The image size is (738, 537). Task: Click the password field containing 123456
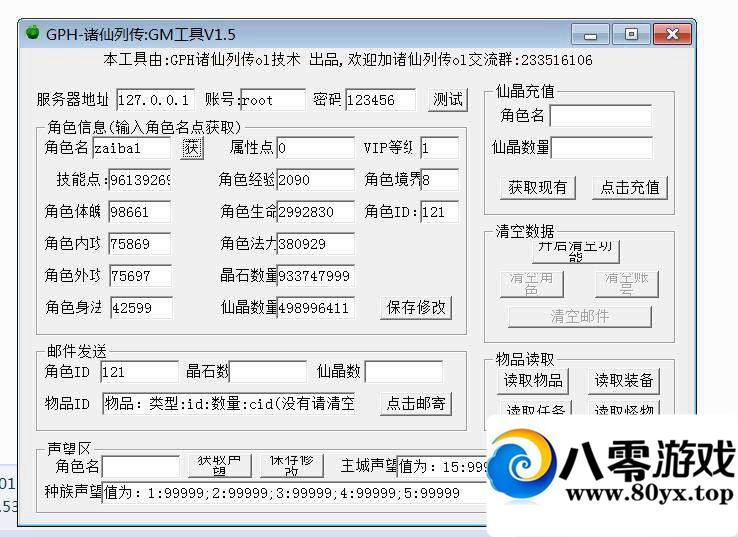[380, 100]
